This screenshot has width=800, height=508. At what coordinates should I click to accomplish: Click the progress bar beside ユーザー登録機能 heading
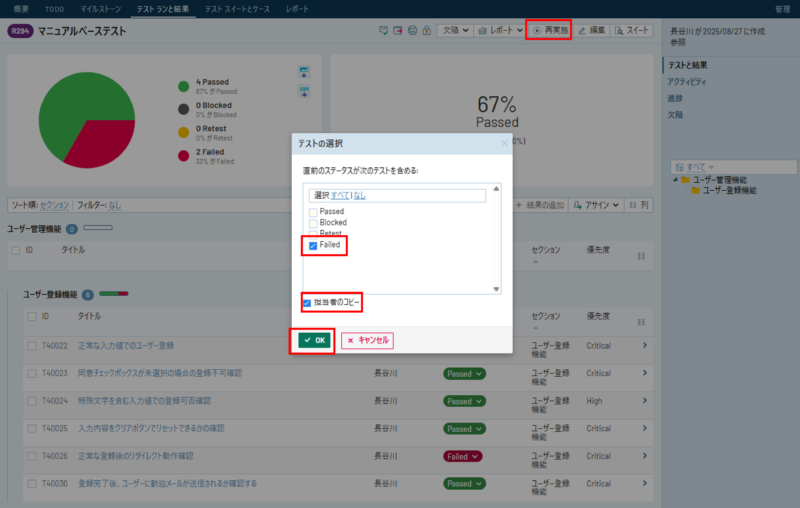[x=114, y=294]
